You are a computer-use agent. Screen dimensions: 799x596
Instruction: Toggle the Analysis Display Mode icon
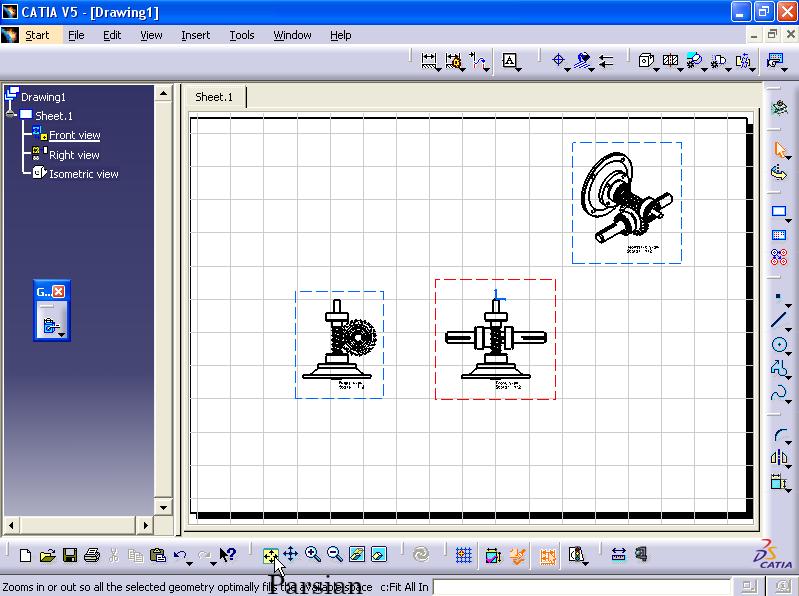coord(575,554)
